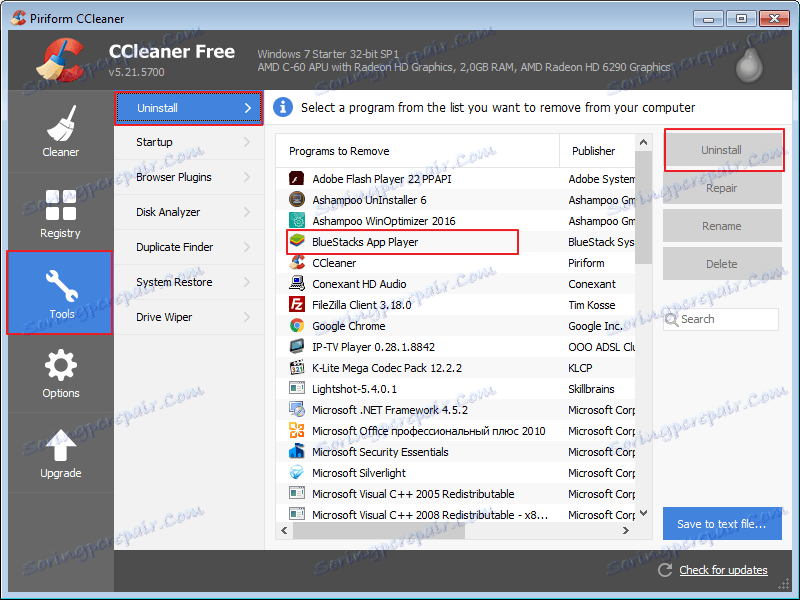Click the horizontal scrollbar right arrow
Image resolution: width=800 pixels, height=600 pixels.
pyautogui.click(x=626, y=531)
